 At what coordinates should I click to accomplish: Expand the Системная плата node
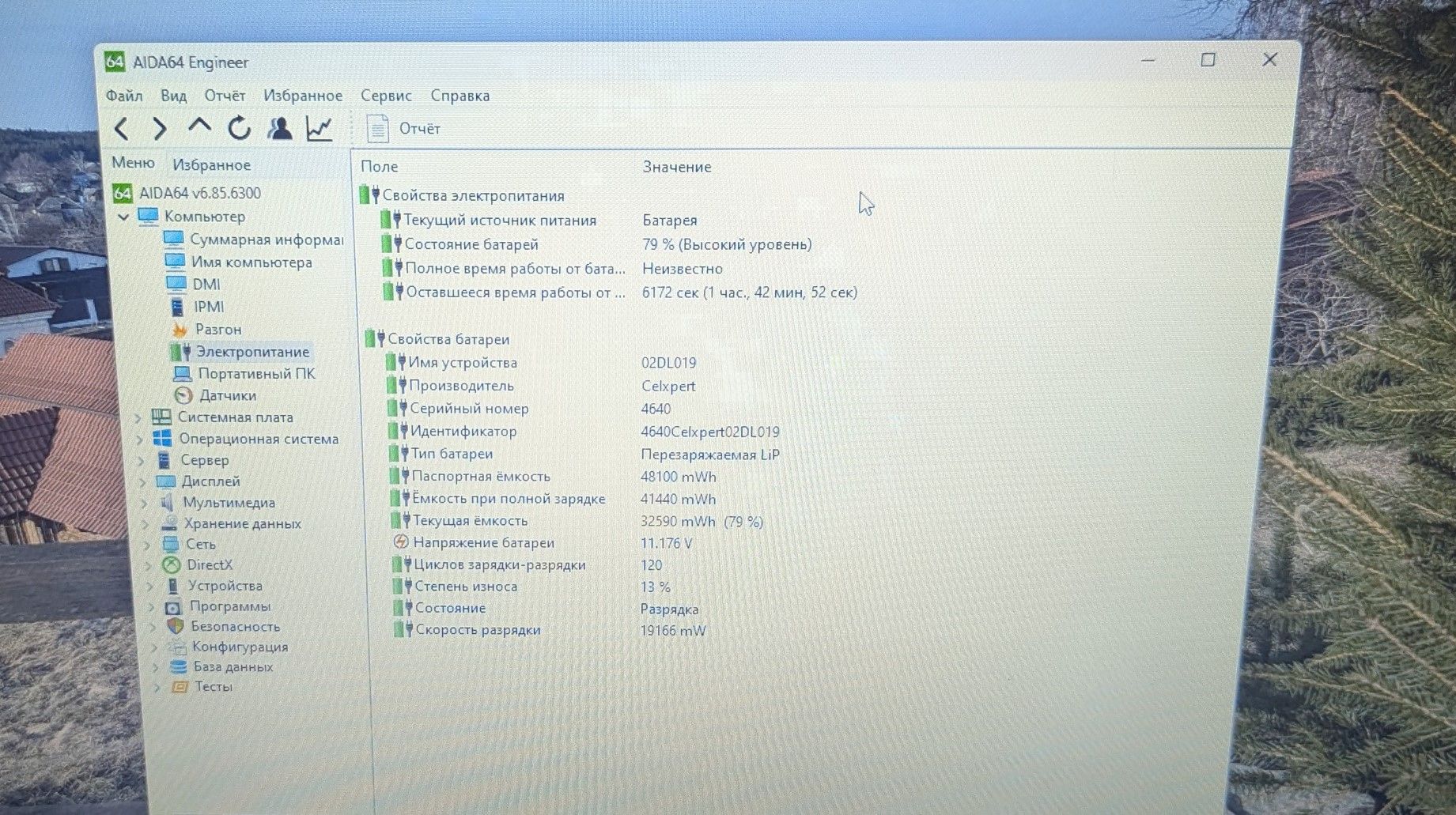click(138, 417)
